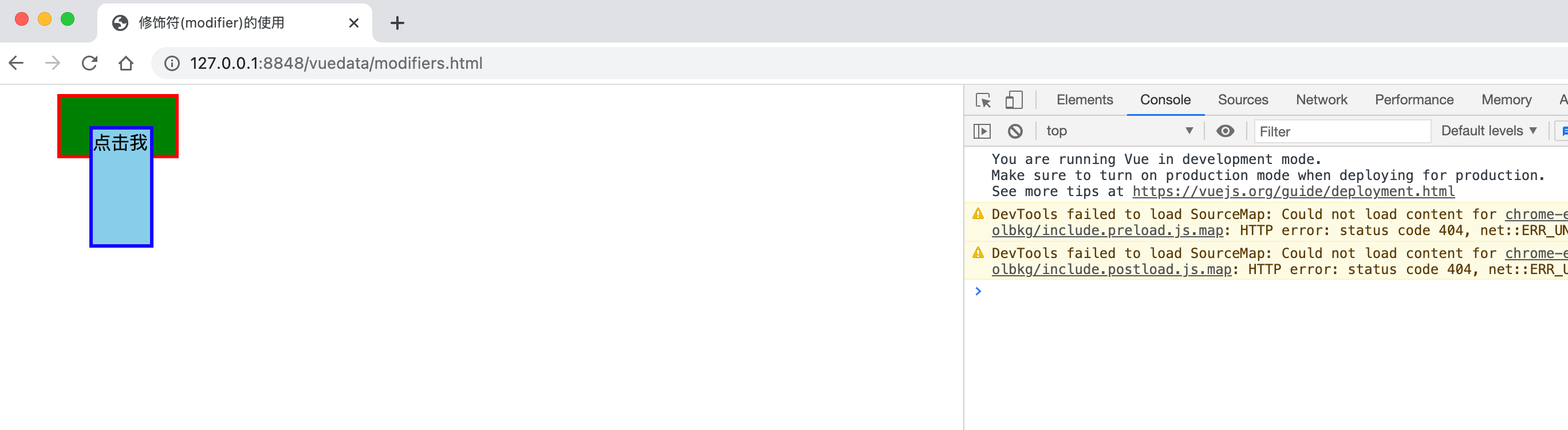Expand the Default levels dropdown

pyautogui.click(x=1489, y=131)
